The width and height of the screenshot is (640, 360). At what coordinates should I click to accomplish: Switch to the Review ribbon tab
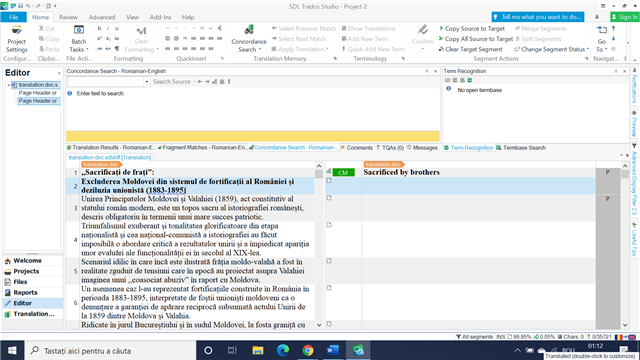[68, 17]
